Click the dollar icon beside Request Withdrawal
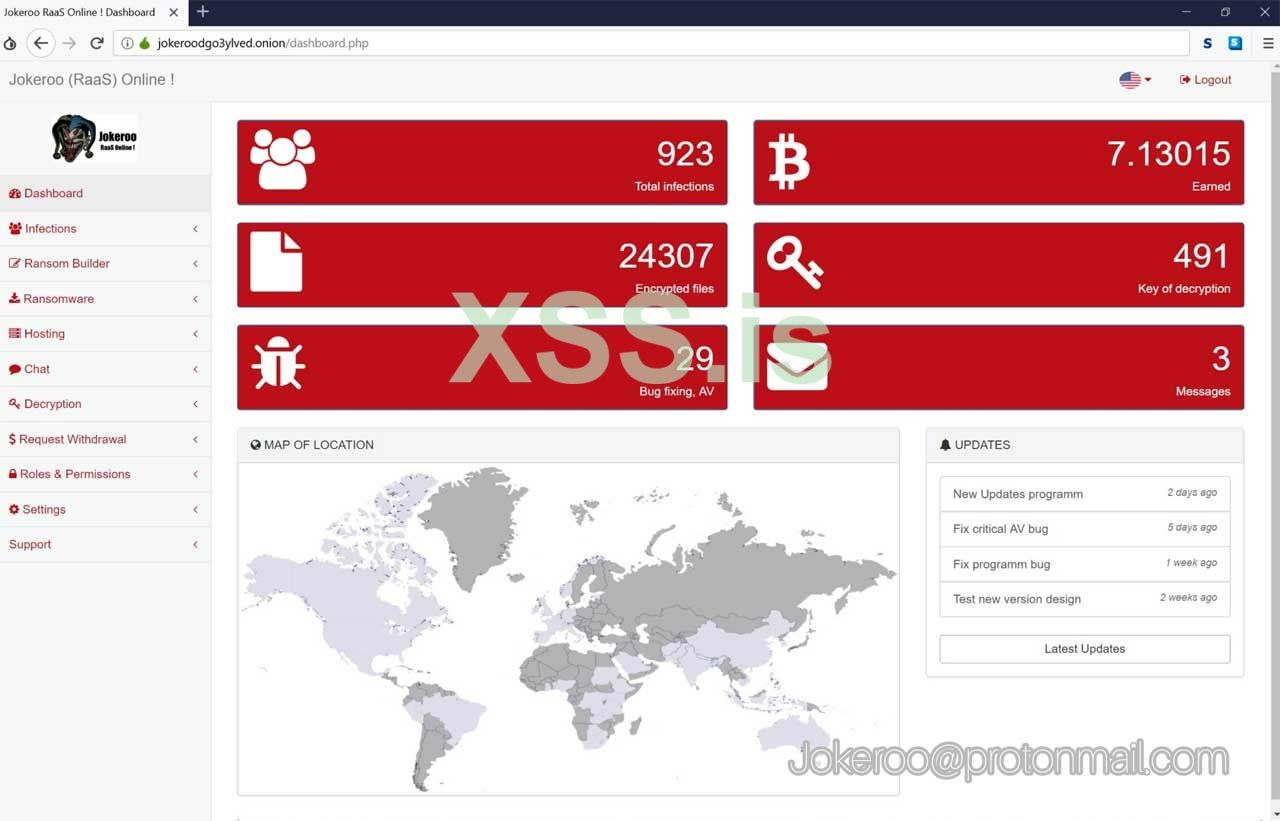Image resolution: width=1280 pixels, height=821 pixels. tap(12, 439)
